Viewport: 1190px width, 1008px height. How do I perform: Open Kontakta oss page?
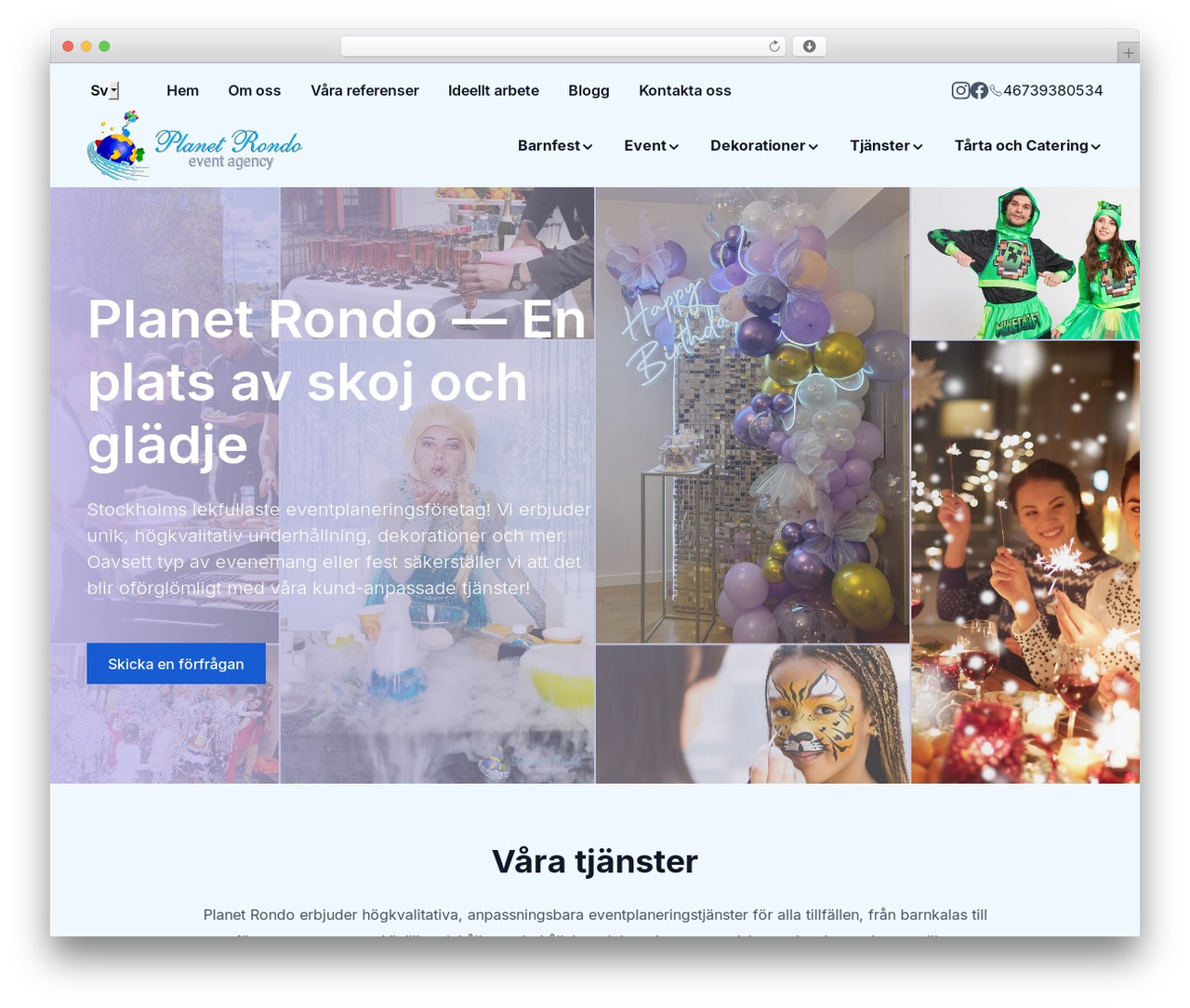click(684, 90)
